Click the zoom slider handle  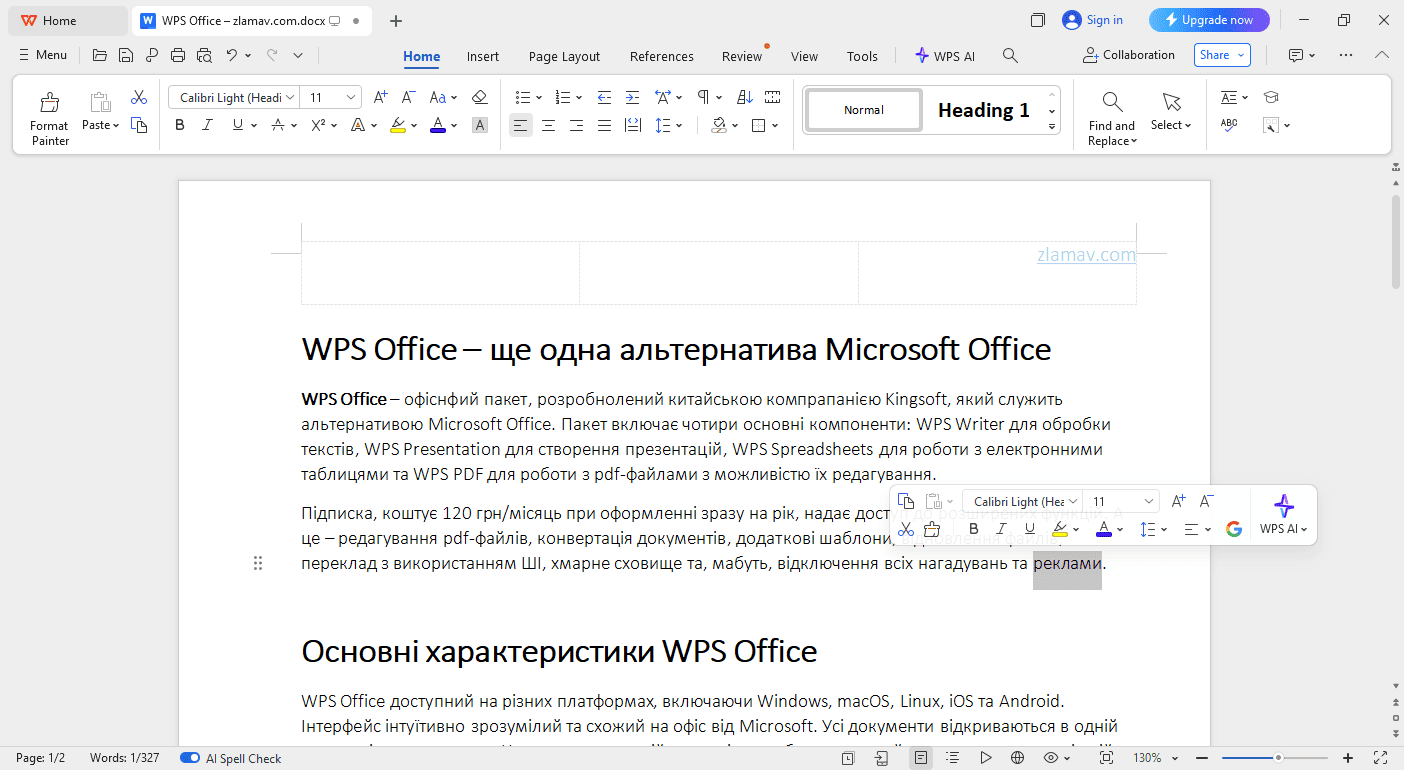tap(1277, 758)
